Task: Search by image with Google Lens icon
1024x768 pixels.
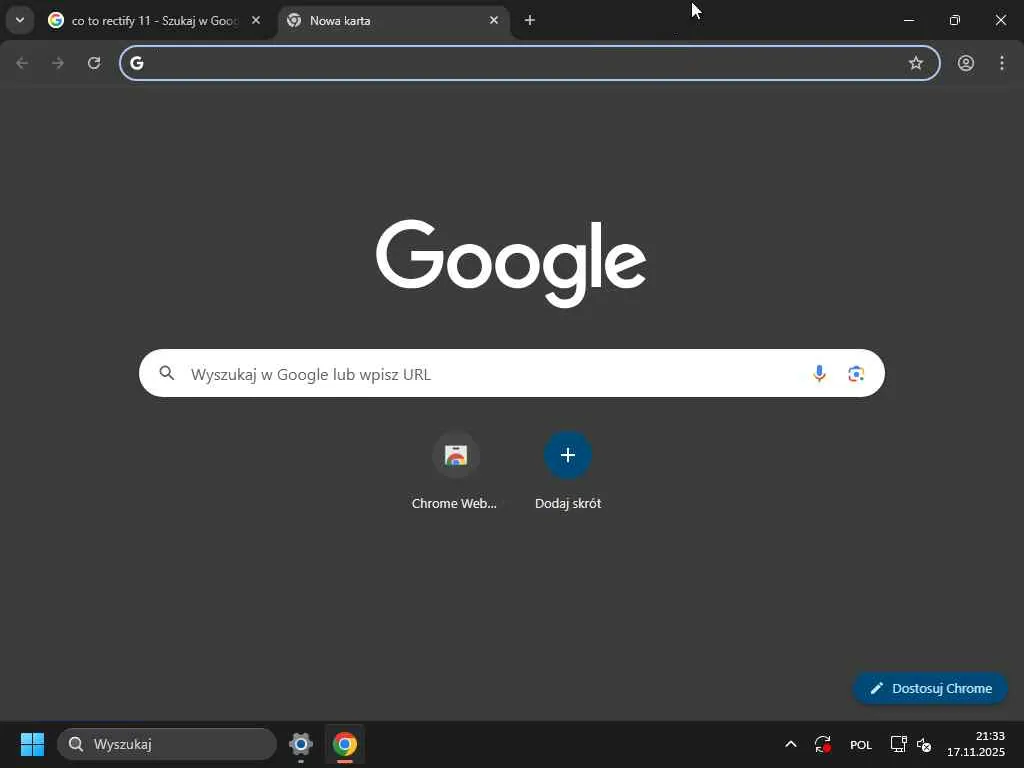Action: 856,374
